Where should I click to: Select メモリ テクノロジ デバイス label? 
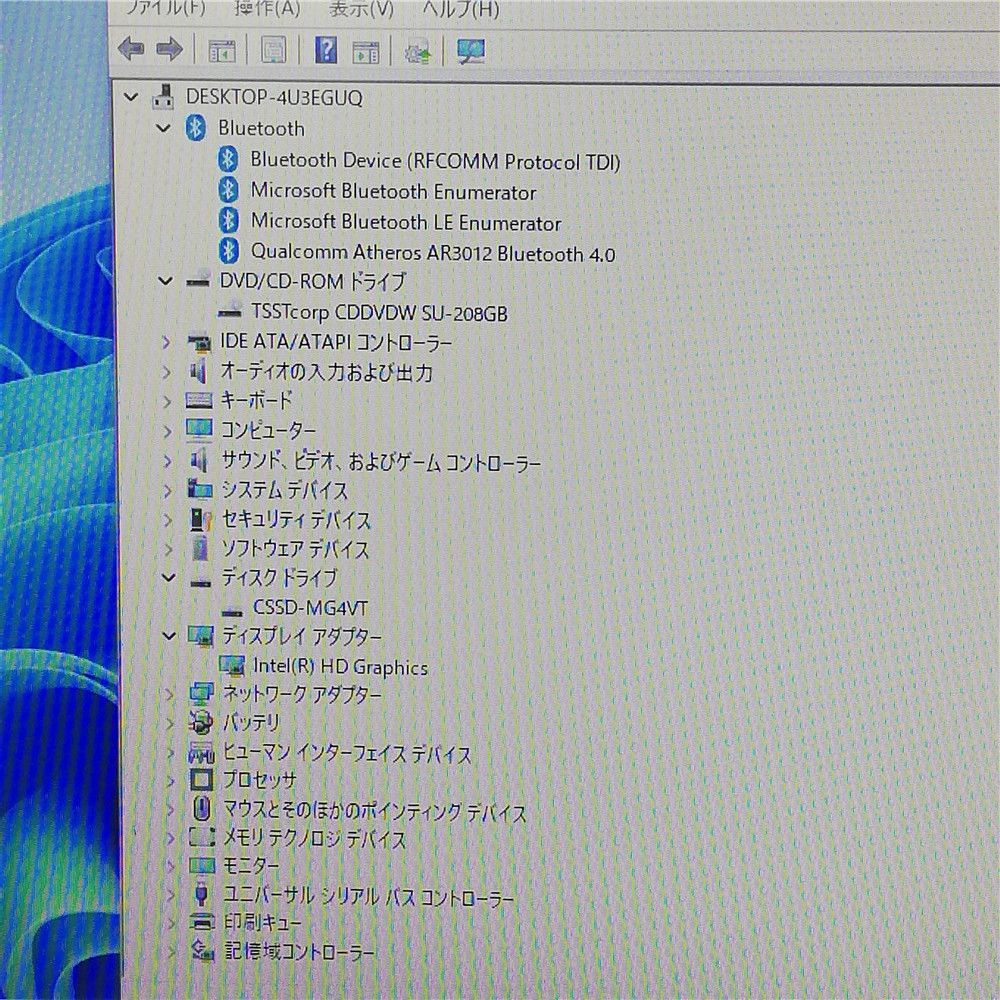click(x=314, y=839)
